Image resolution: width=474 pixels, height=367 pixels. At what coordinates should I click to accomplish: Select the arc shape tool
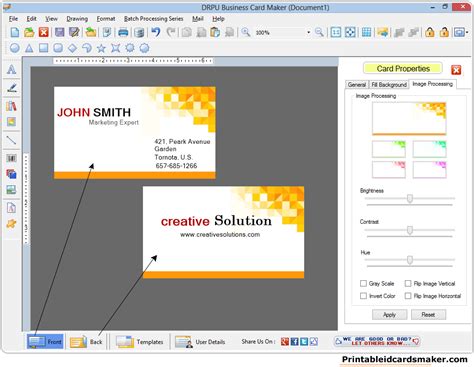click(x=87, y=48)
